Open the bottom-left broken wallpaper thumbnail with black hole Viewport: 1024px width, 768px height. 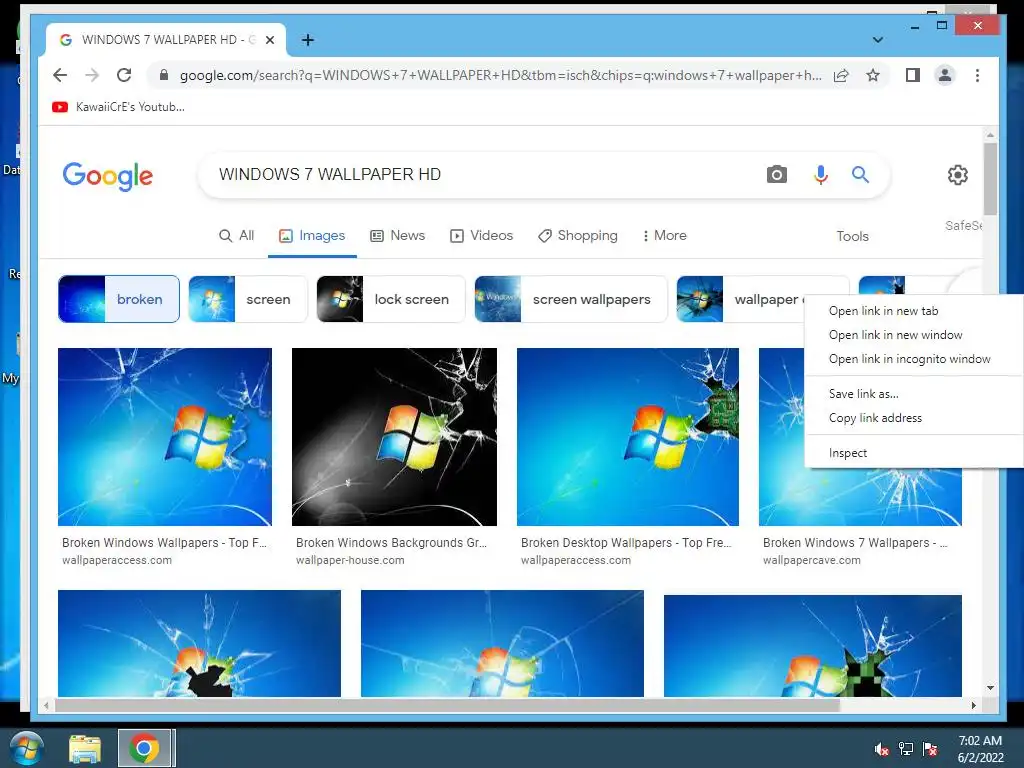coord(199,643)
